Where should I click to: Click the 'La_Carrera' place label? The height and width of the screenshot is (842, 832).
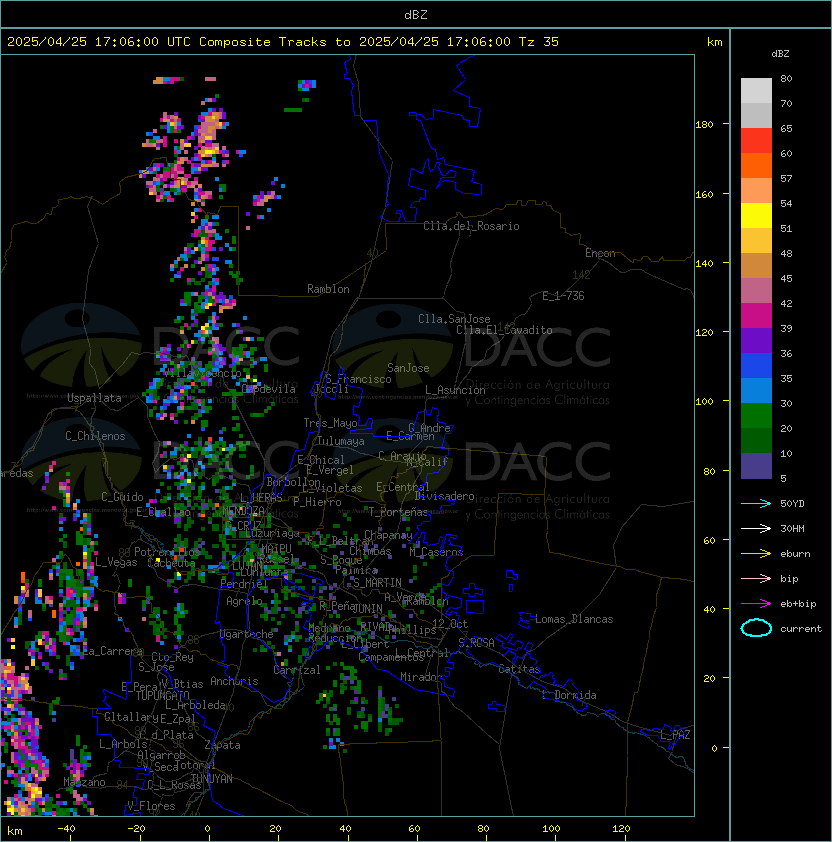(x=113, y=651)
